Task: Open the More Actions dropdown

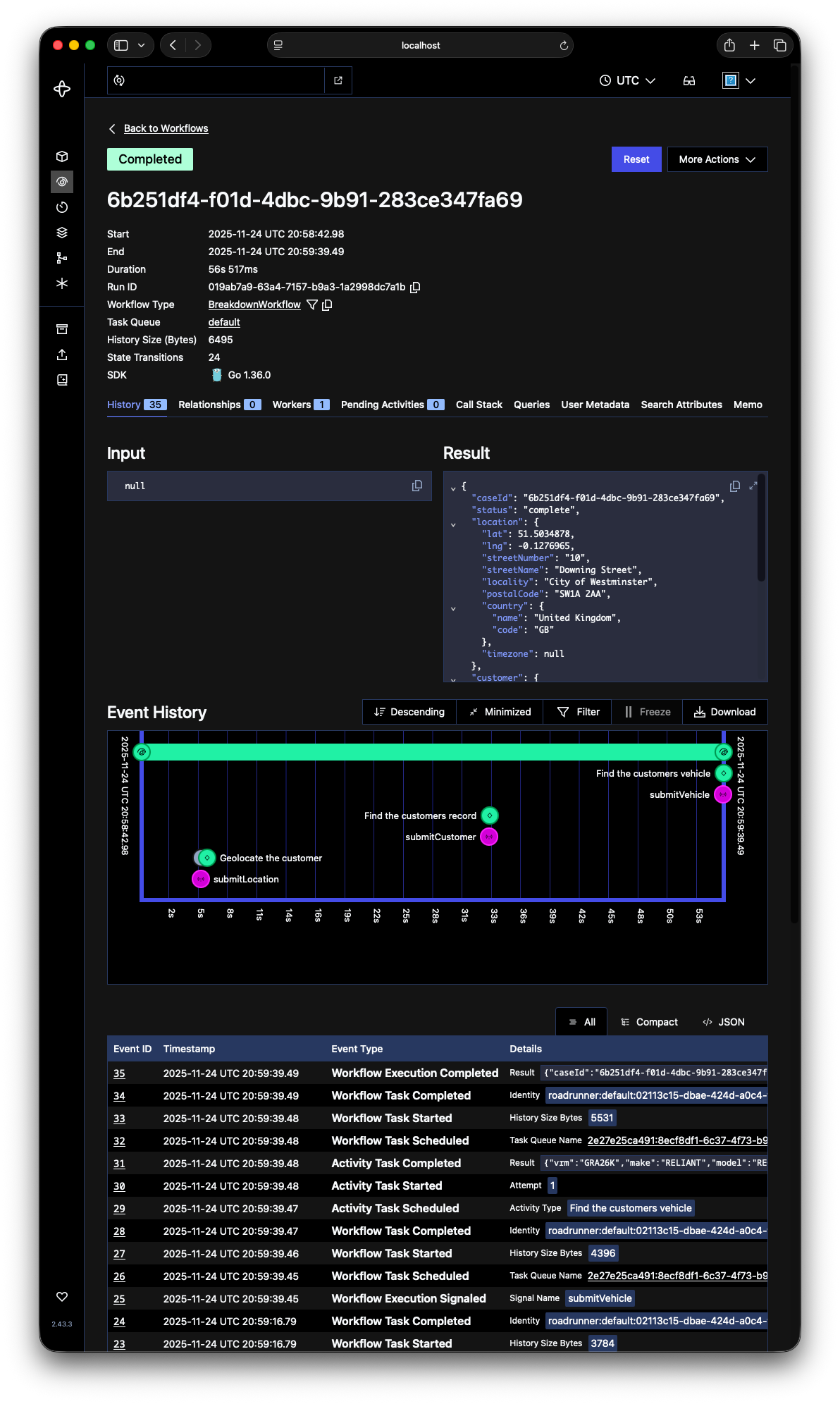Action: pos(717,159)
